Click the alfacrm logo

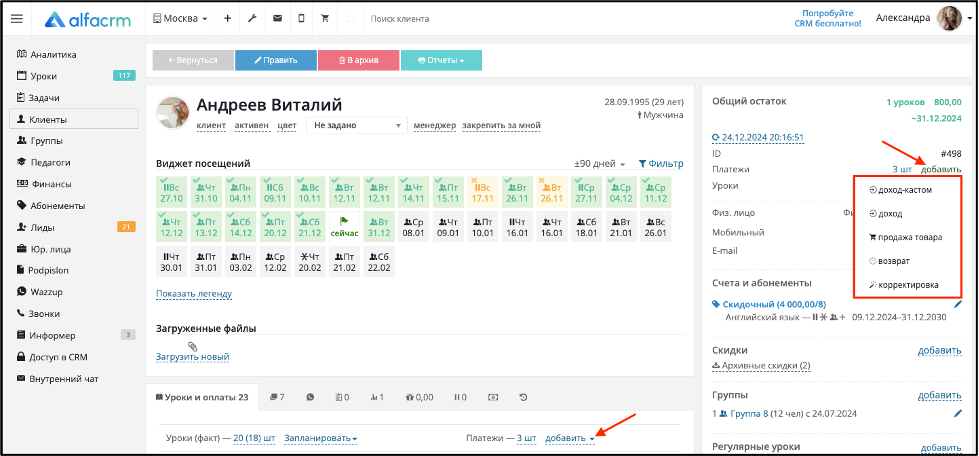88,19
